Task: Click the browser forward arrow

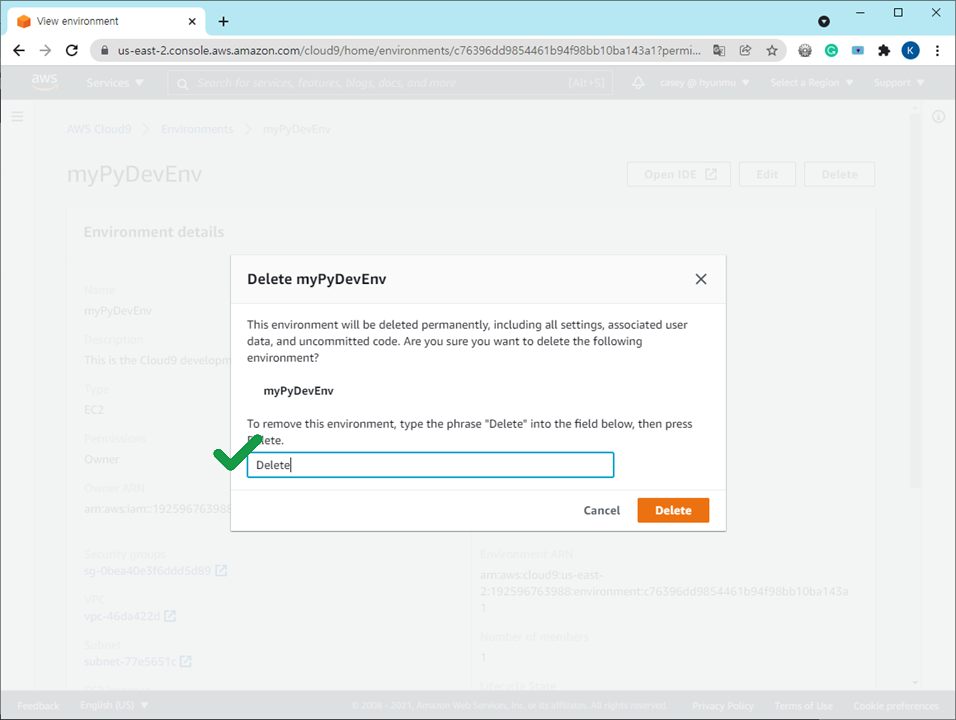Action: point(45,51)
